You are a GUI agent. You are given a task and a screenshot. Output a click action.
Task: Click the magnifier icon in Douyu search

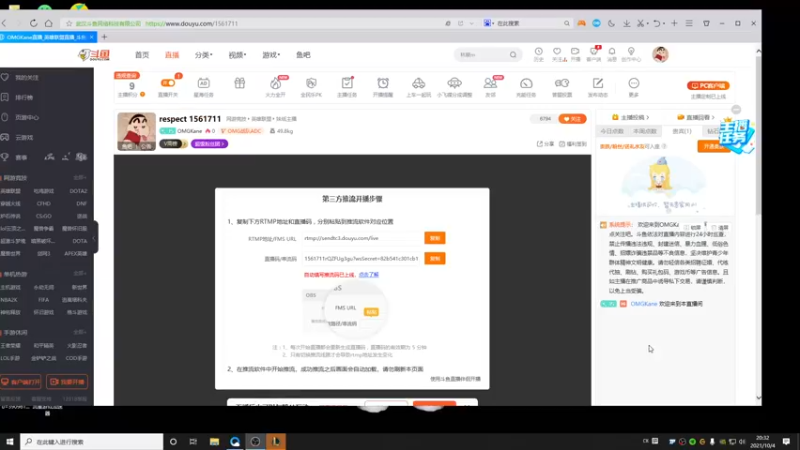click(513, 55)
